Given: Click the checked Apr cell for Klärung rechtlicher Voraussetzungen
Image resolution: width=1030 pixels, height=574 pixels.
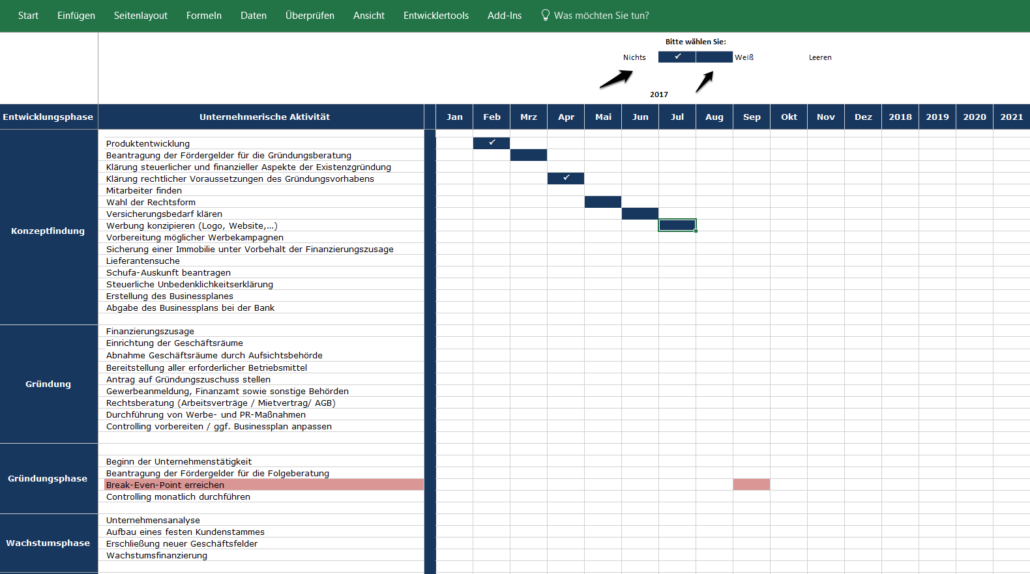Looking at the screenshot, I should (566, 178).
